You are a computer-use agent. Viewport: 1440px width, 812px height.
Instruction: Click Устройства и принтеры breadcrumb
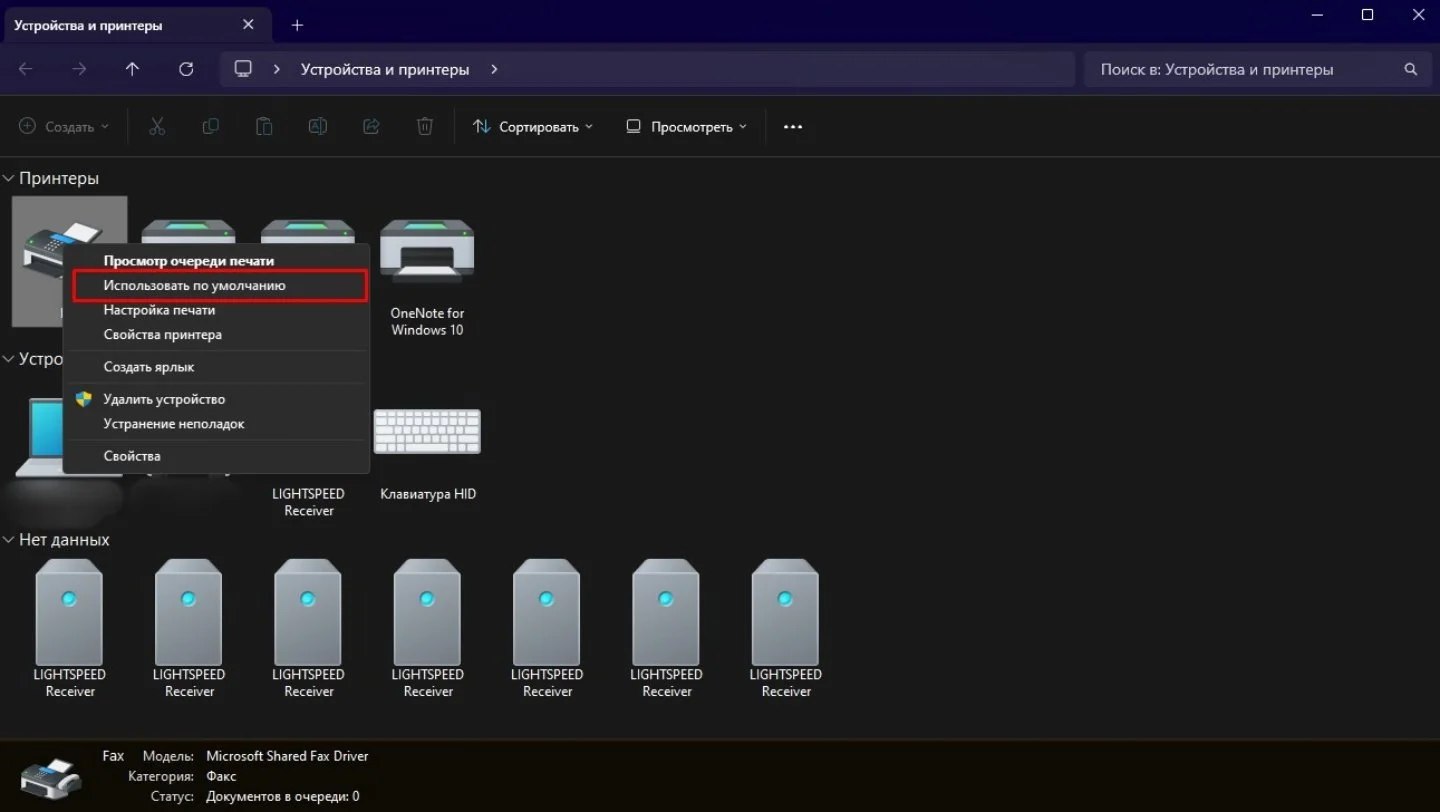[385, 69]
